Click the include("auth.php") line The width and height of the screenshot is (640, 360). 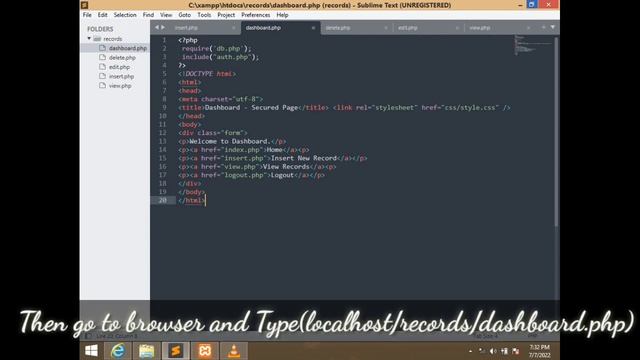pyautogui.click(x=220, y=57)
